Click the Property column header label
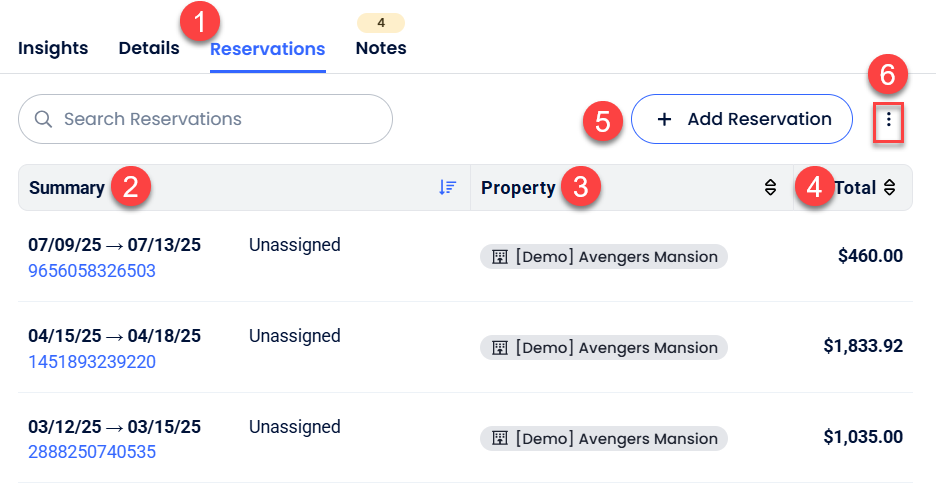The width and height of the screenshot is (936, 498). 518,188
